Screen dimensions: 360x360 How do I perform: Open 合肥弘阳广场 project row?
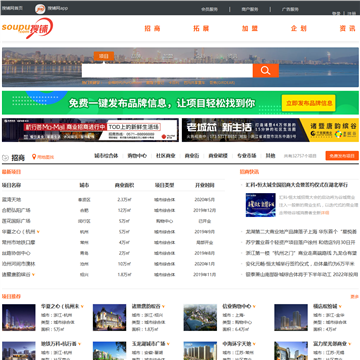pos(16,210)
